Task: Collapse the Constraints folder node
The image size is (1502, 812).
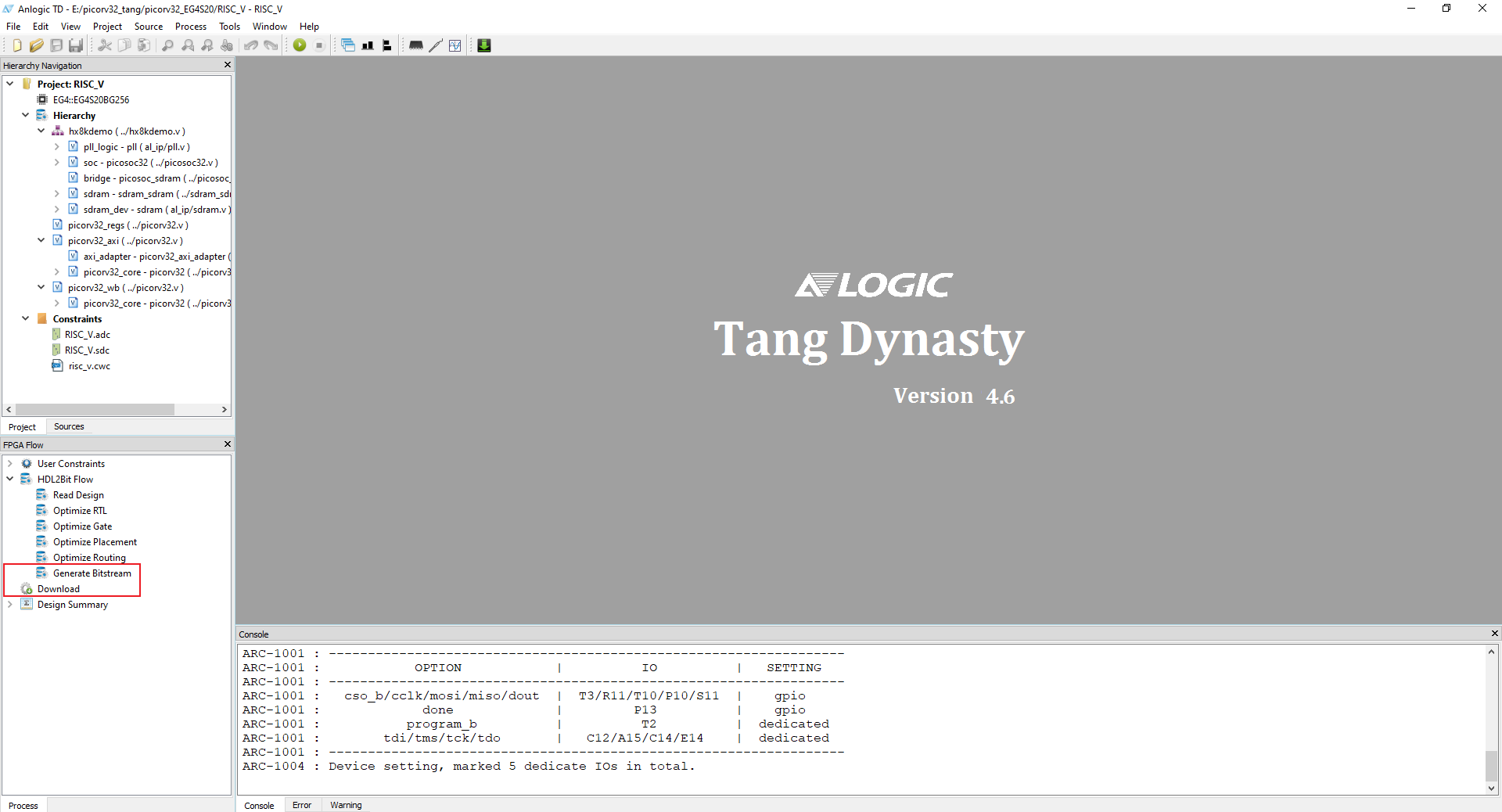Action: click(x=26, y=318)
